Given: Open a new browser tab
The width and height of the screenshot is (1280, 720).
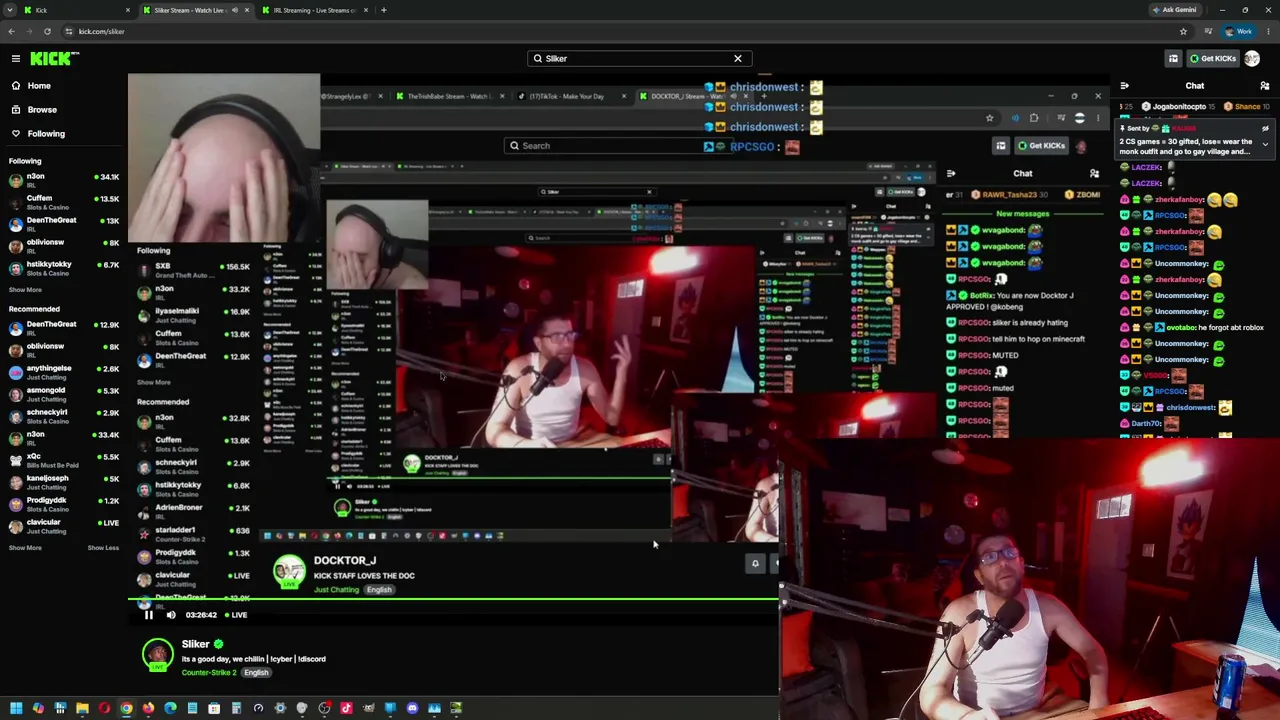Looking at the screenshot, I should [x=384, y=10].
